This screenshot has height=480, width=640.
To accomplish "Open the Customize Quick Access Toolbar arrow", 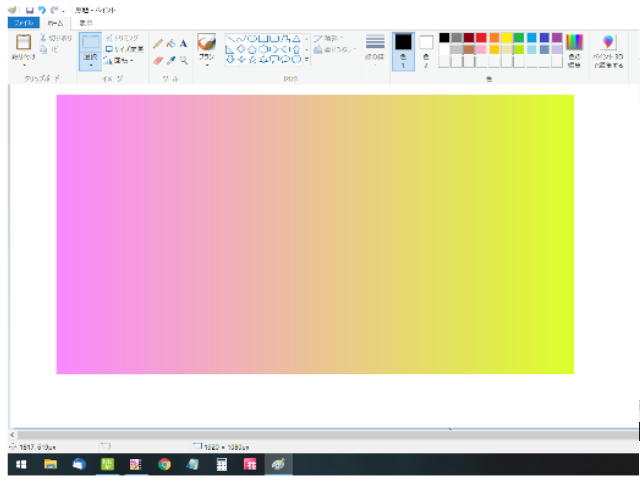I will pos(64,11).
